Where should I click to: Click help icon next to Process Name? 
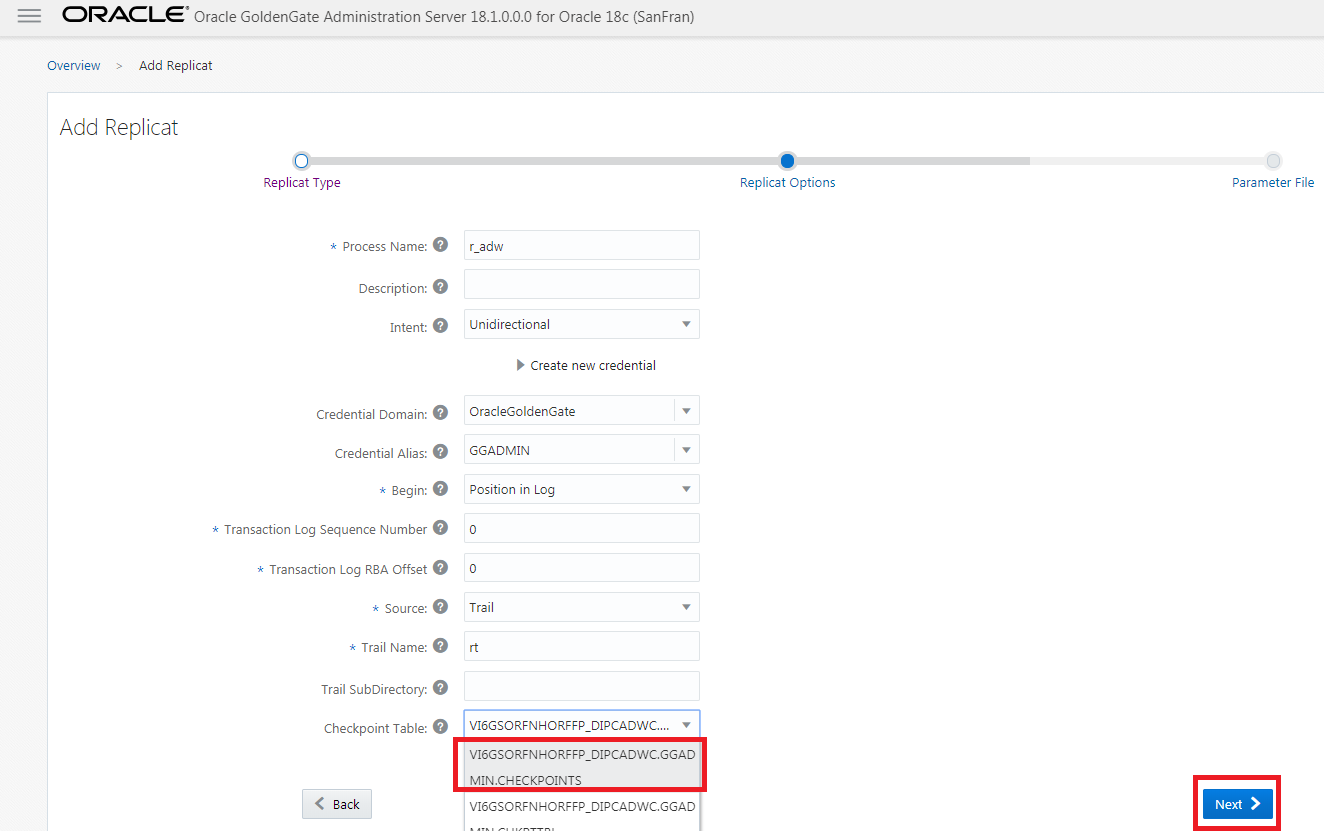(441, 245)
